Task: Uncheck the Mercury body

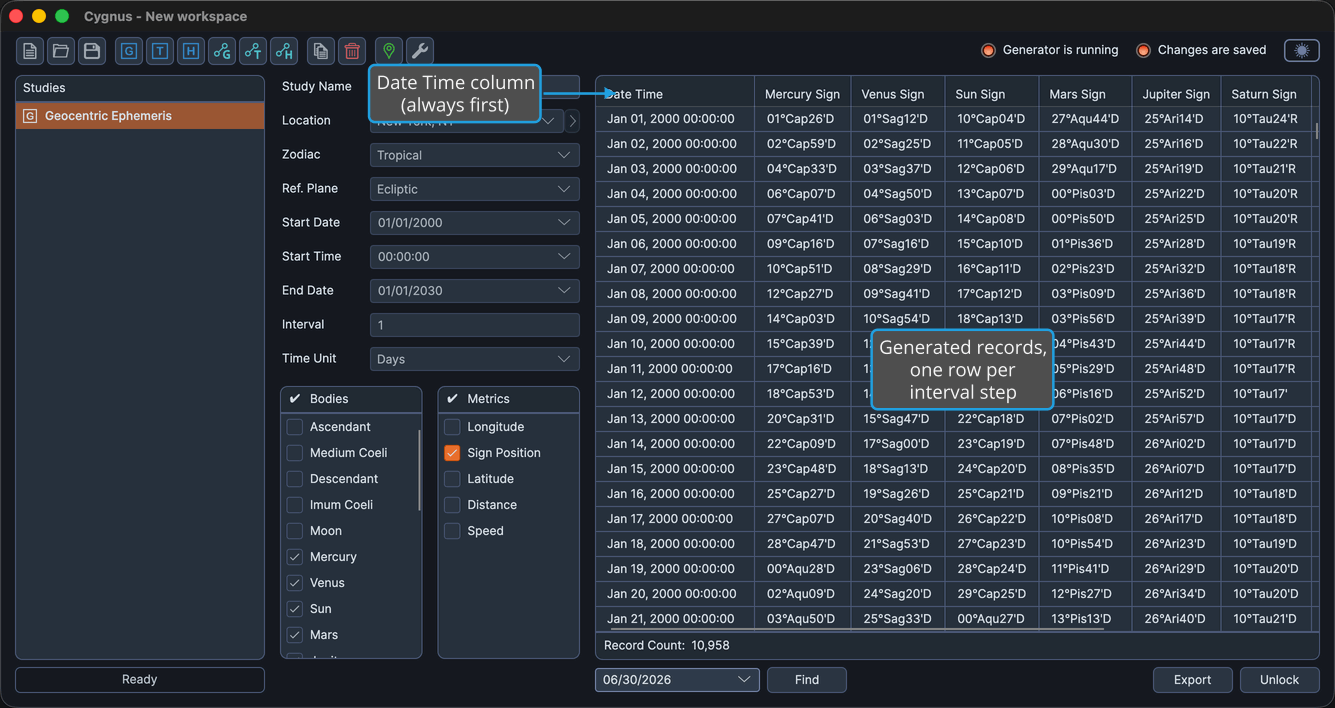Action: [x=295, y=557]
